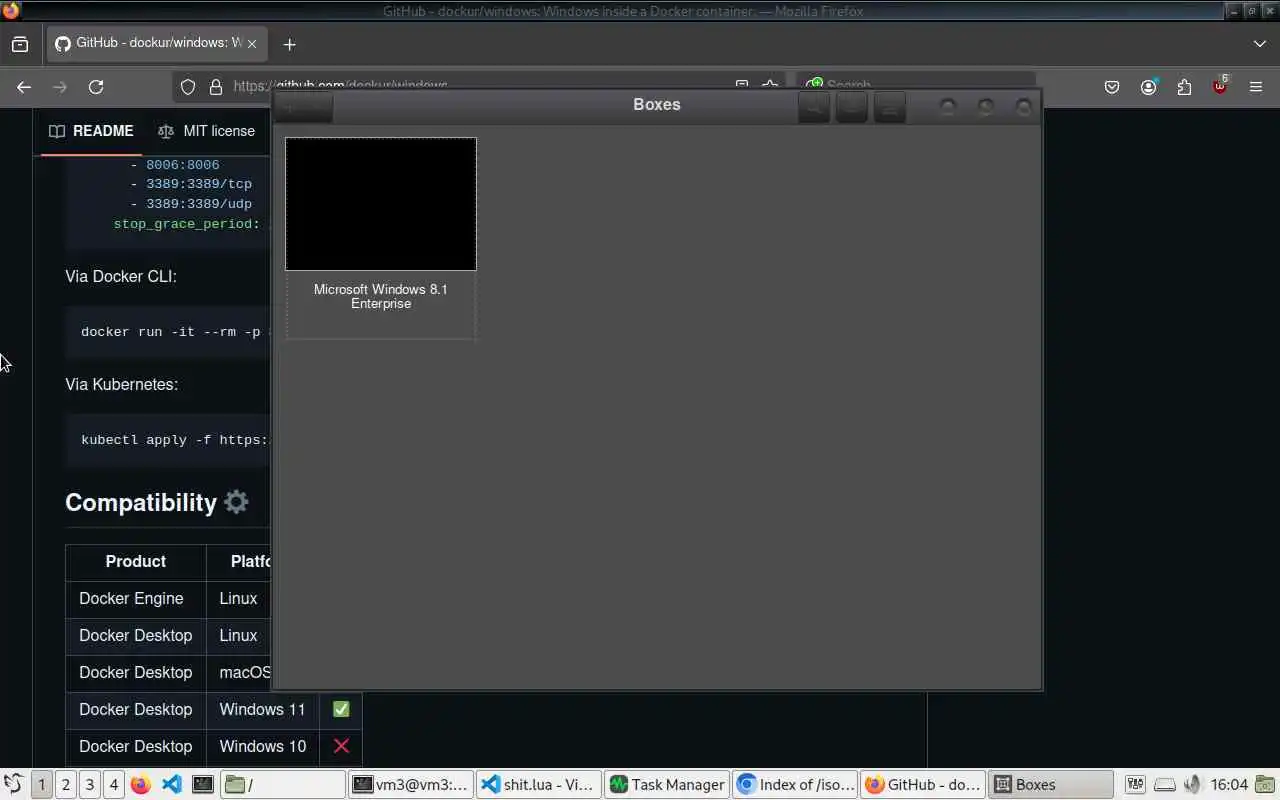Switch to workspace 1
Screen dimensions: 1280x800
coord(42,785)
